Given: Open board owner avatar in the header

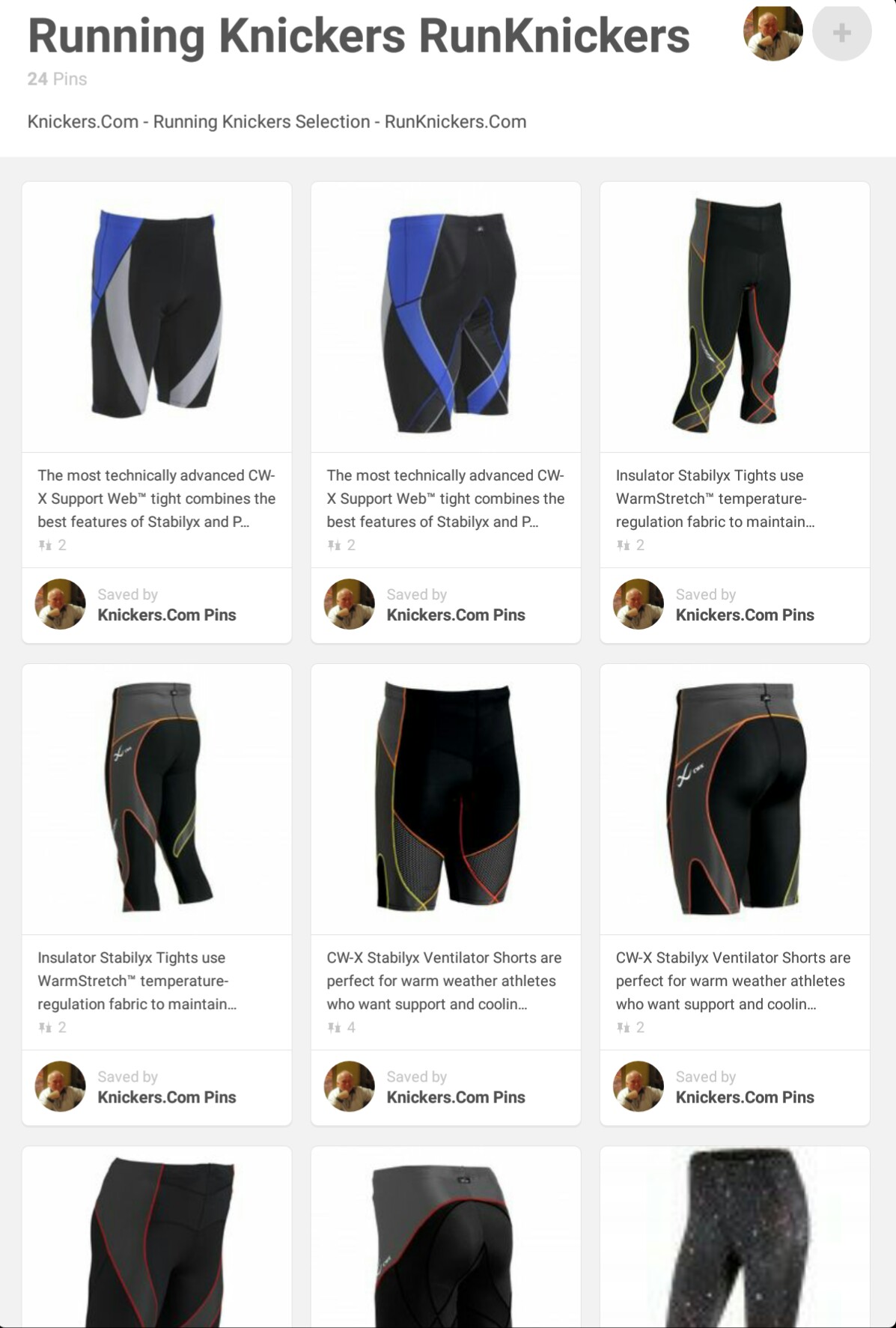Looking at the screenshot, I should (772, 32).
